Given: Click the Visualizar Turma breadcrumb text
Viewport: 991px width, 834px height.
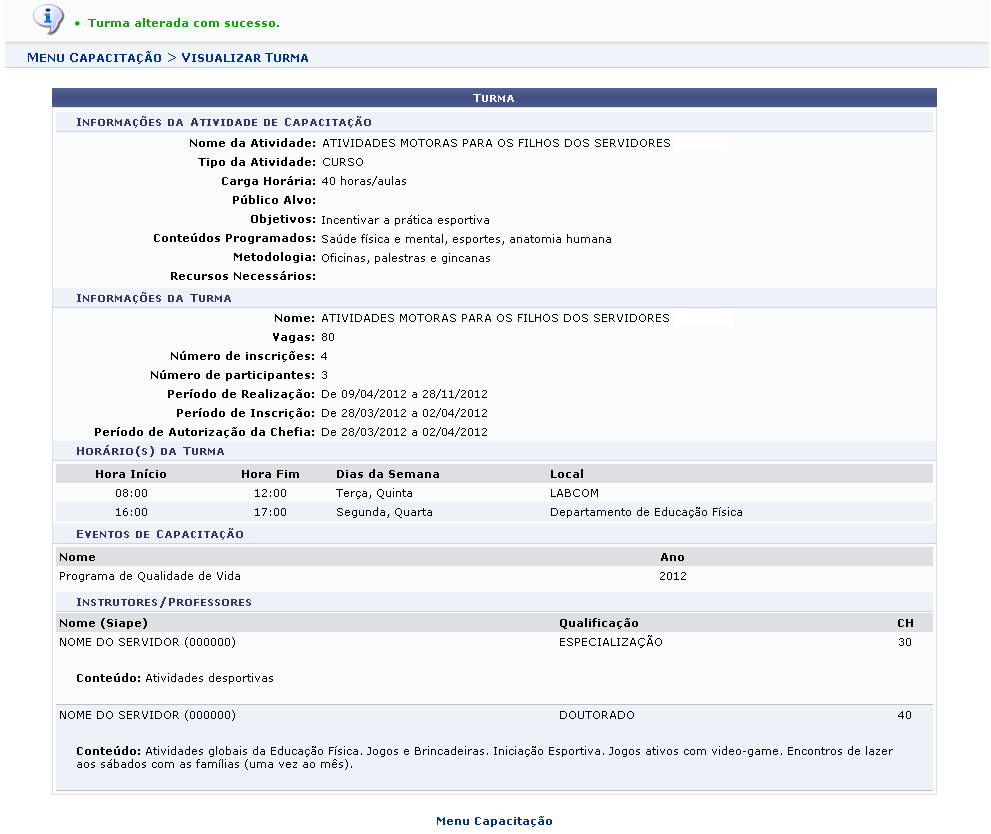Looking at the screenshot, I should tap(245, 58).
